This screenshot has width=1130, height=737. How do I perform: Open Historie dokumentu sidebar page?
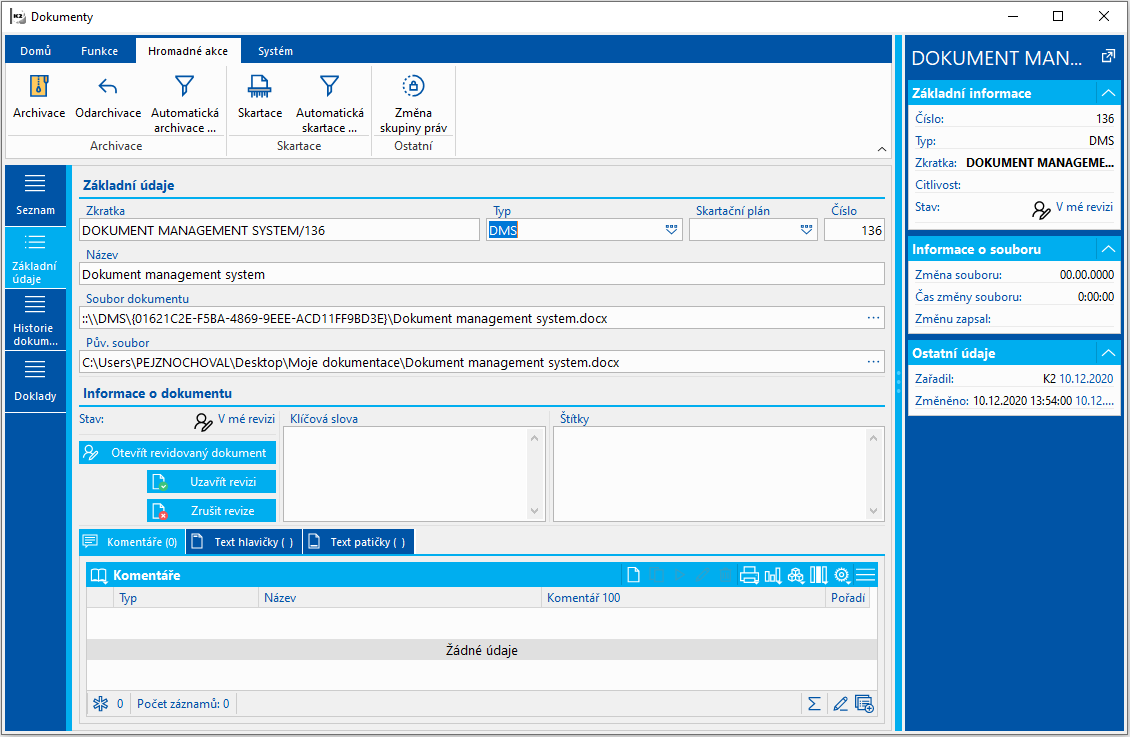pyautogui.click(x=35, y=320)
